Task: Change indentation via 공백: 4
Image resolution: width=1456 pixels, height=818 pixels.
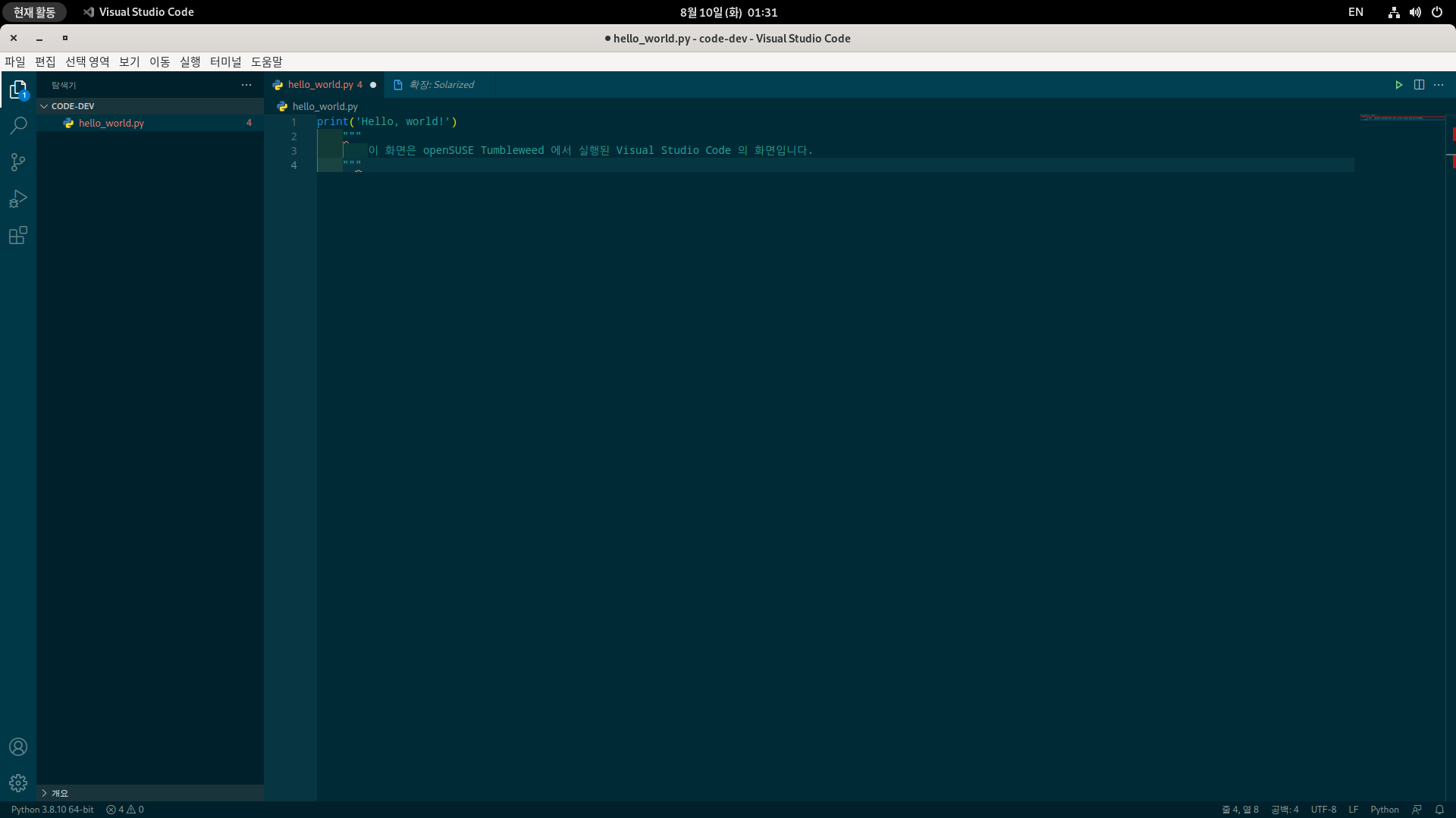Action: point(1285,810)
